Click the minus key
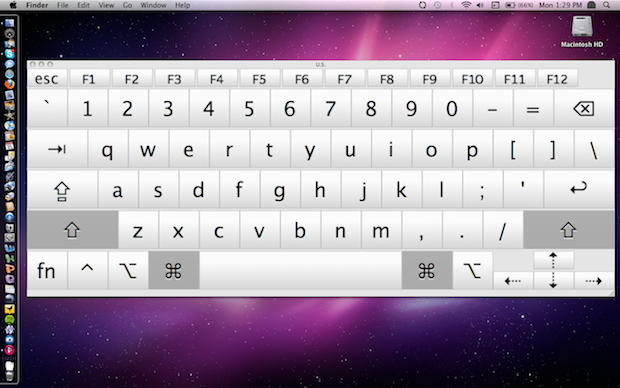 (493, 108)
